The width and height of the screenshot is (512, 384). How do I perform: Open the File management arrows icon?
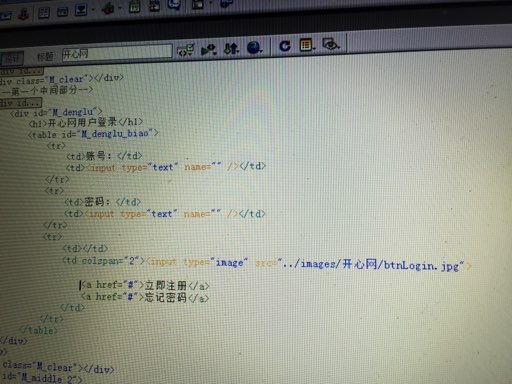pos(231,49)
